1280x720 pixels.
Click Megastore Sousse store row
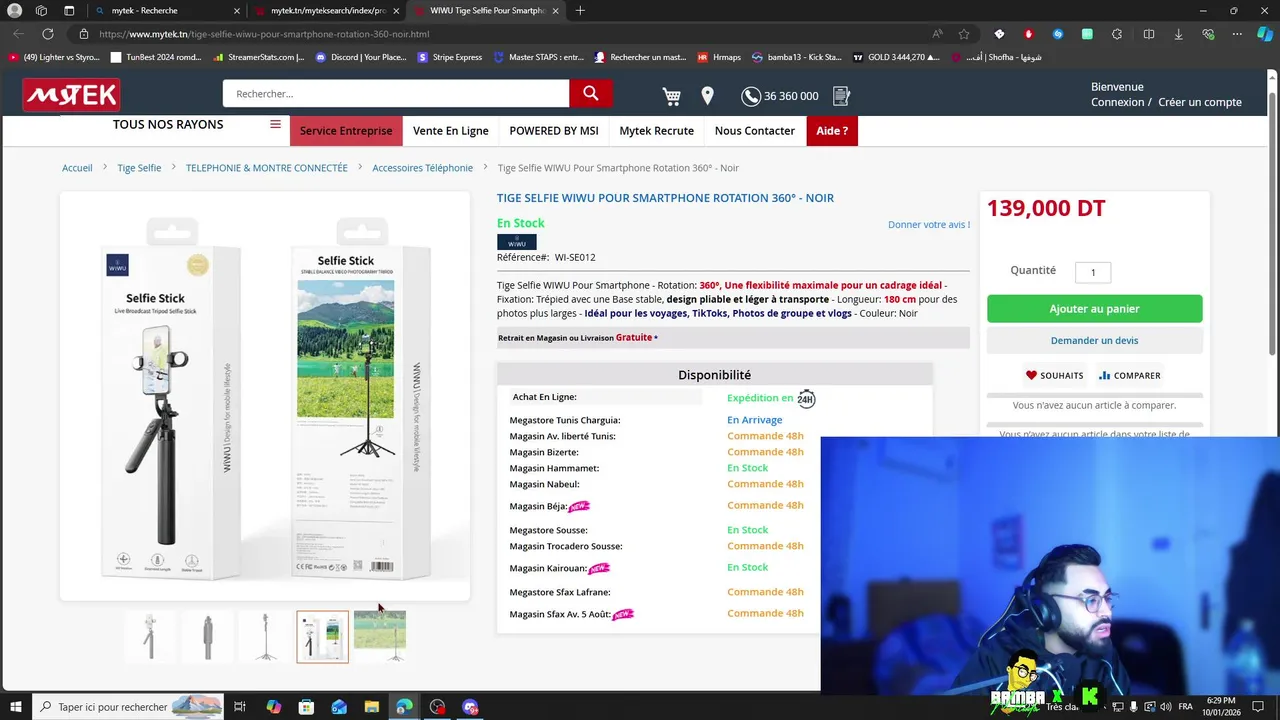656,530
